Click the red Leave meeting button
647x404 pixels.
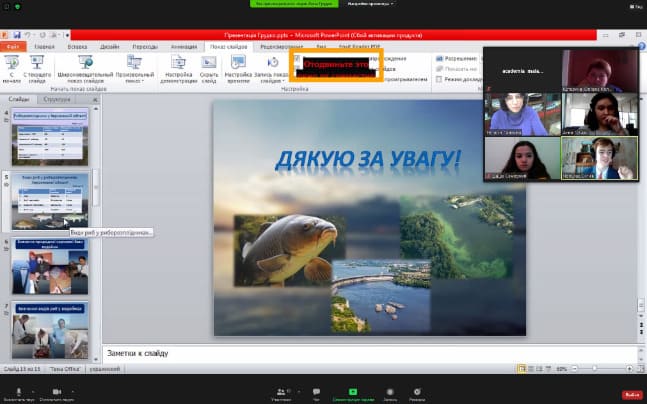[x=633, y=395]
